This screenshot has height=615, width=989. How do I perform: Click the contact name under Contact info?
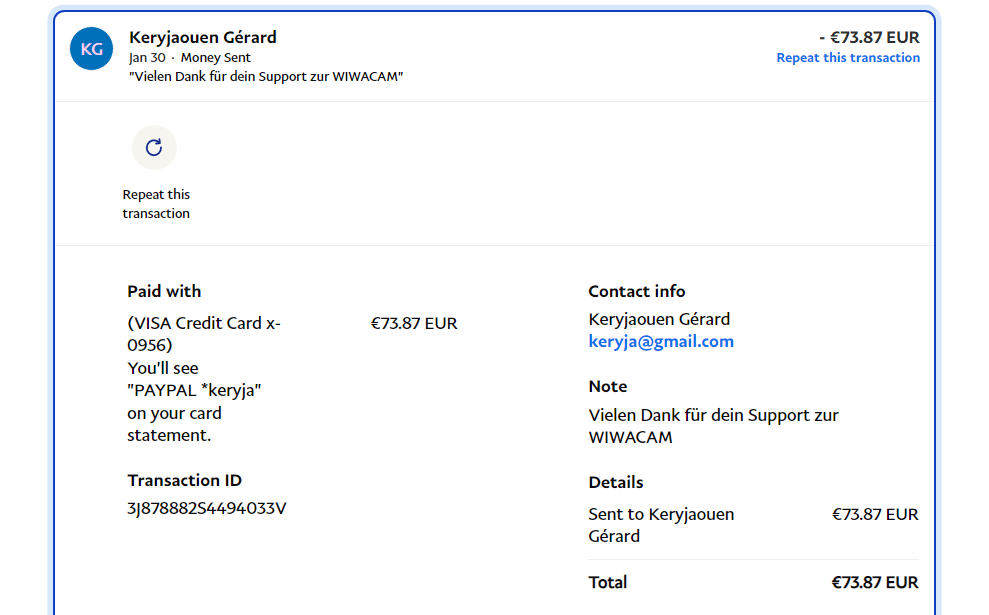pyautogui.click(x=659, y=320)
